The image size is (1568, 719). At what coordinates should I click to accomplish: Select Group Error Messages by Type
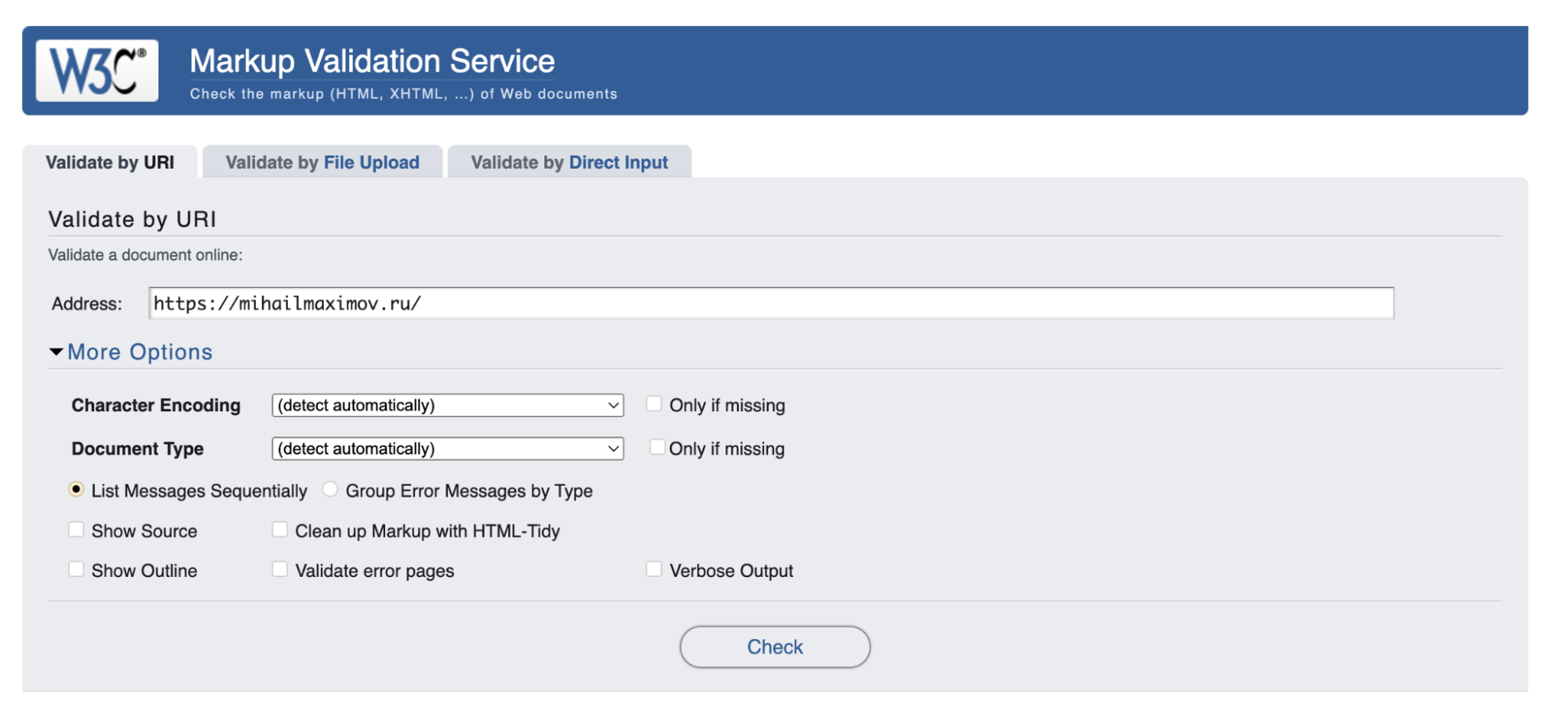[330, 490]
